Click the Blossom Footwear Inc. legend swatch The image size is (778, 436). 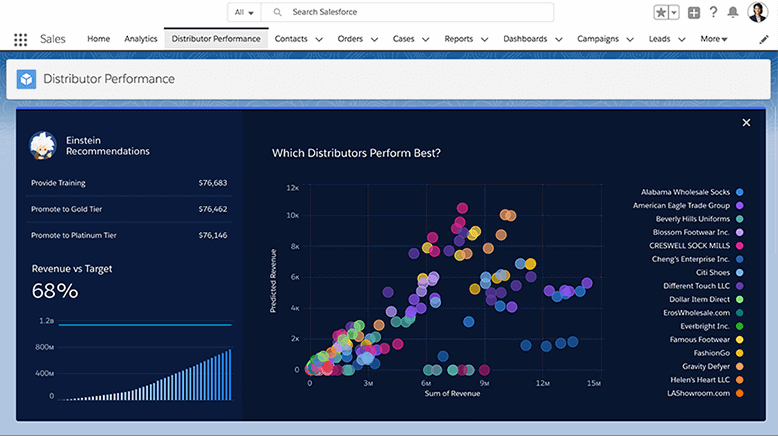click(x=739, y=232)
